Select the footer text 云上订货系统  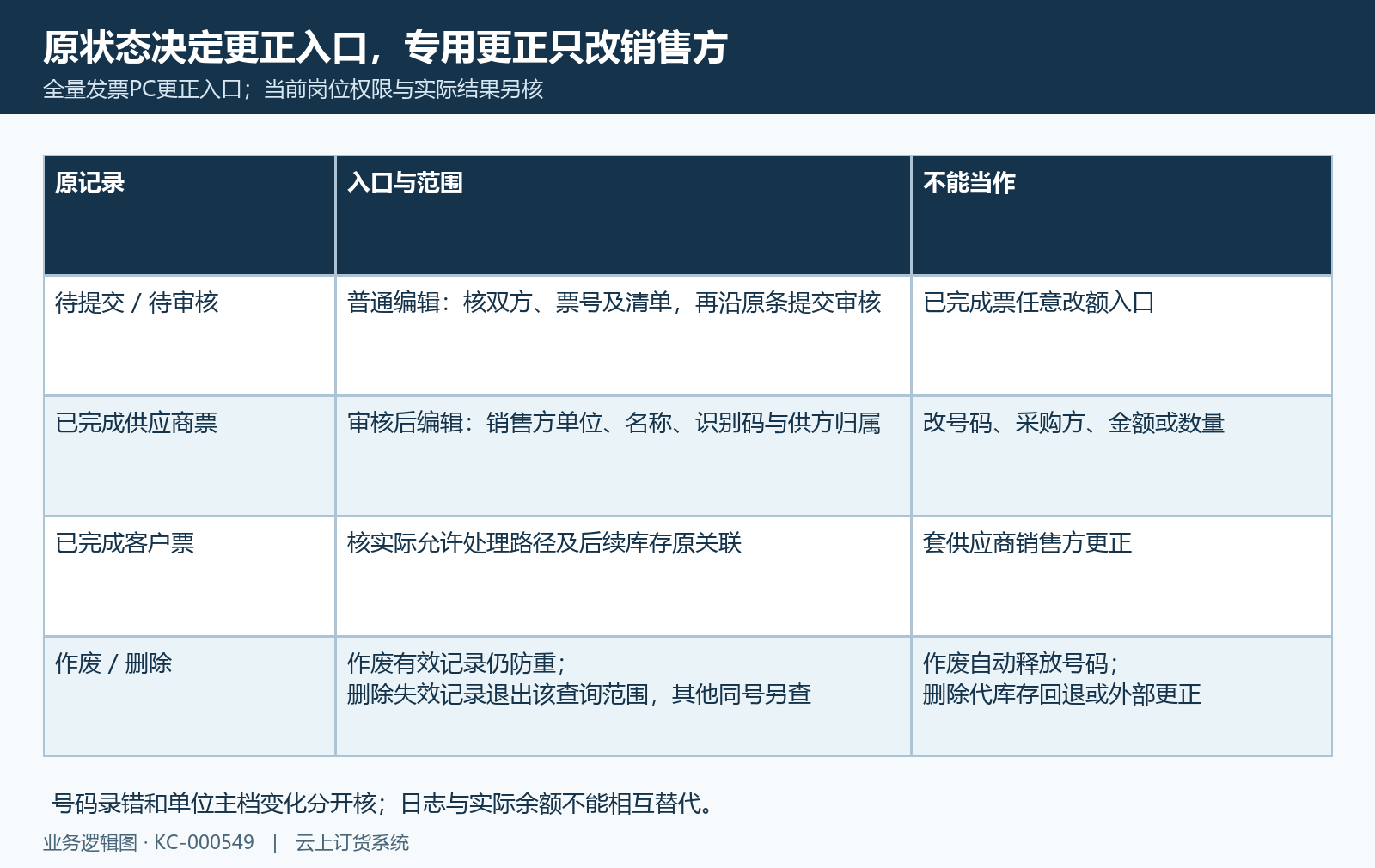(x=352, y=843)
